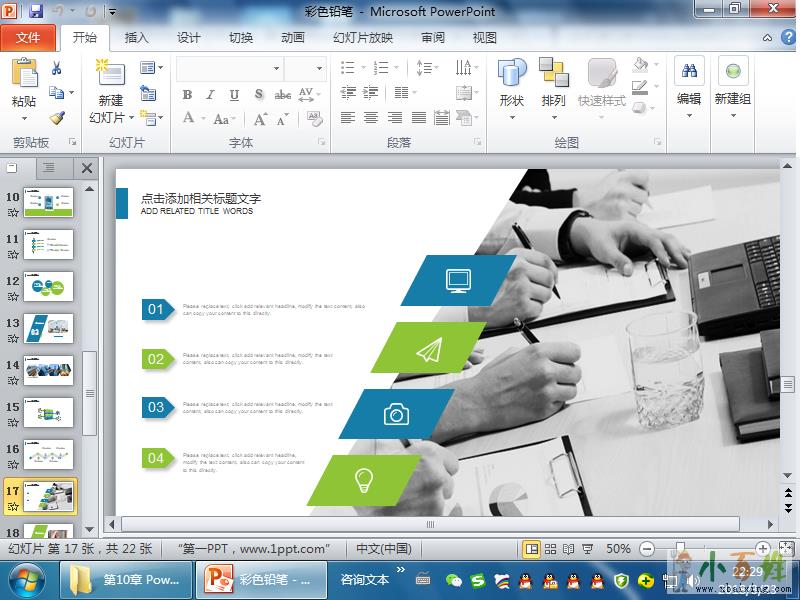
Task: Click the Clear Formatting eraser icon
Action: [x=315, y=119]
